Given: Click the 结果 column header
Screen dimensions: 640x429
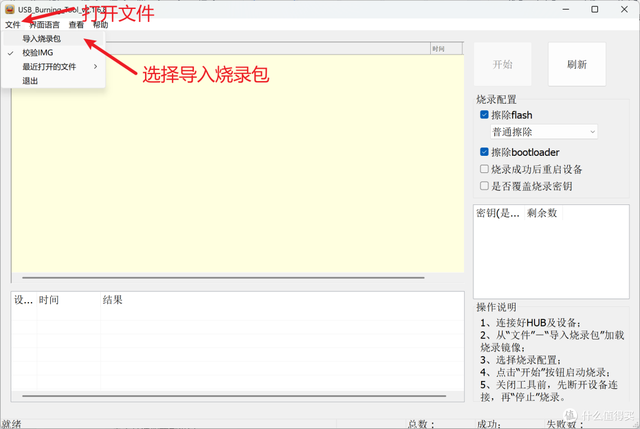Looking at the screenshot, I should click(x=282, y=300).
